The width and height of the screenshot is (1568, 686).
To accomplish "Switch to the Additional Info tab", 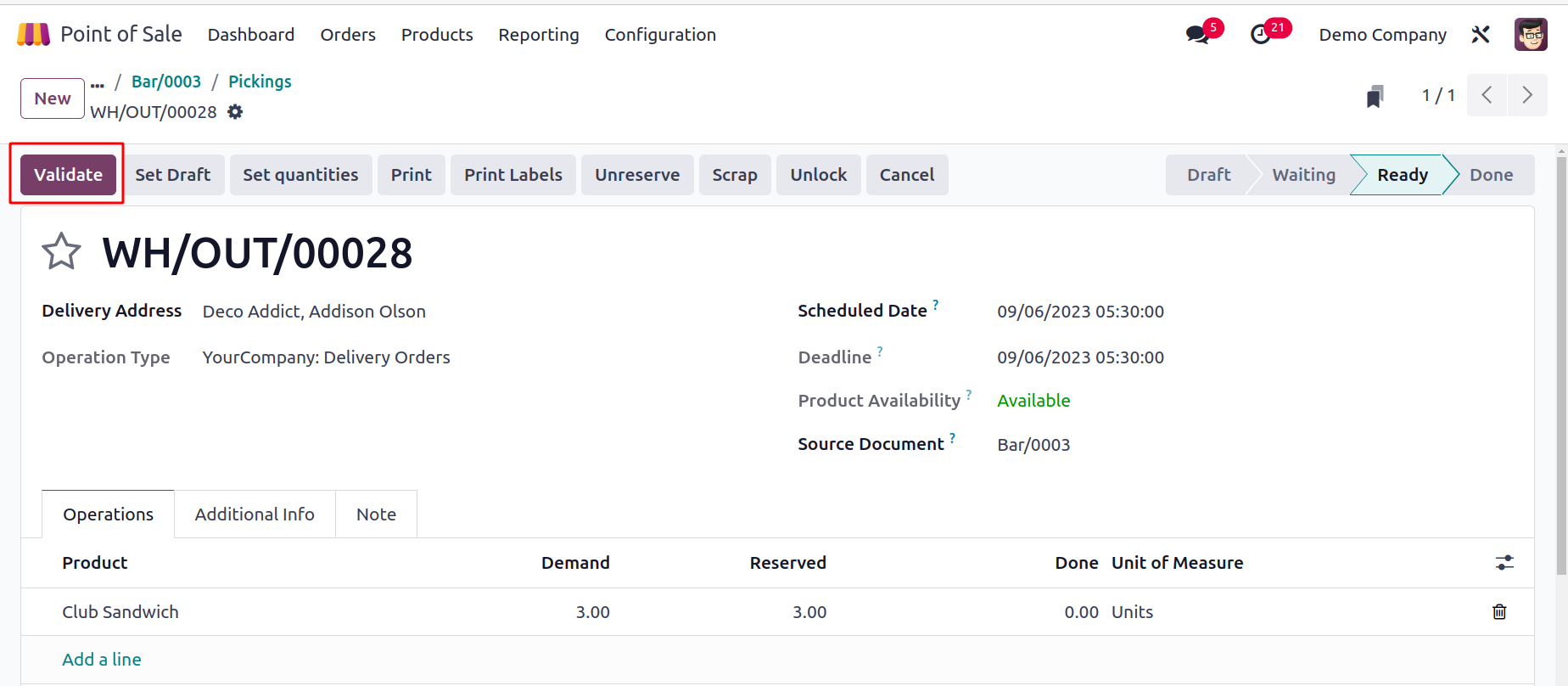I will (x=255, y=514).
